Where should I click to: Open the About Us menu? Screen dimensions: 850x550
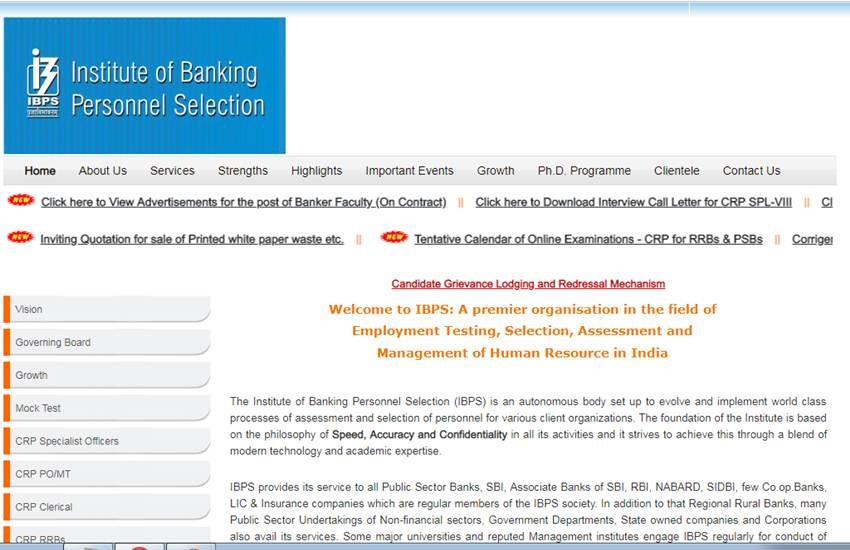(103, 171)
